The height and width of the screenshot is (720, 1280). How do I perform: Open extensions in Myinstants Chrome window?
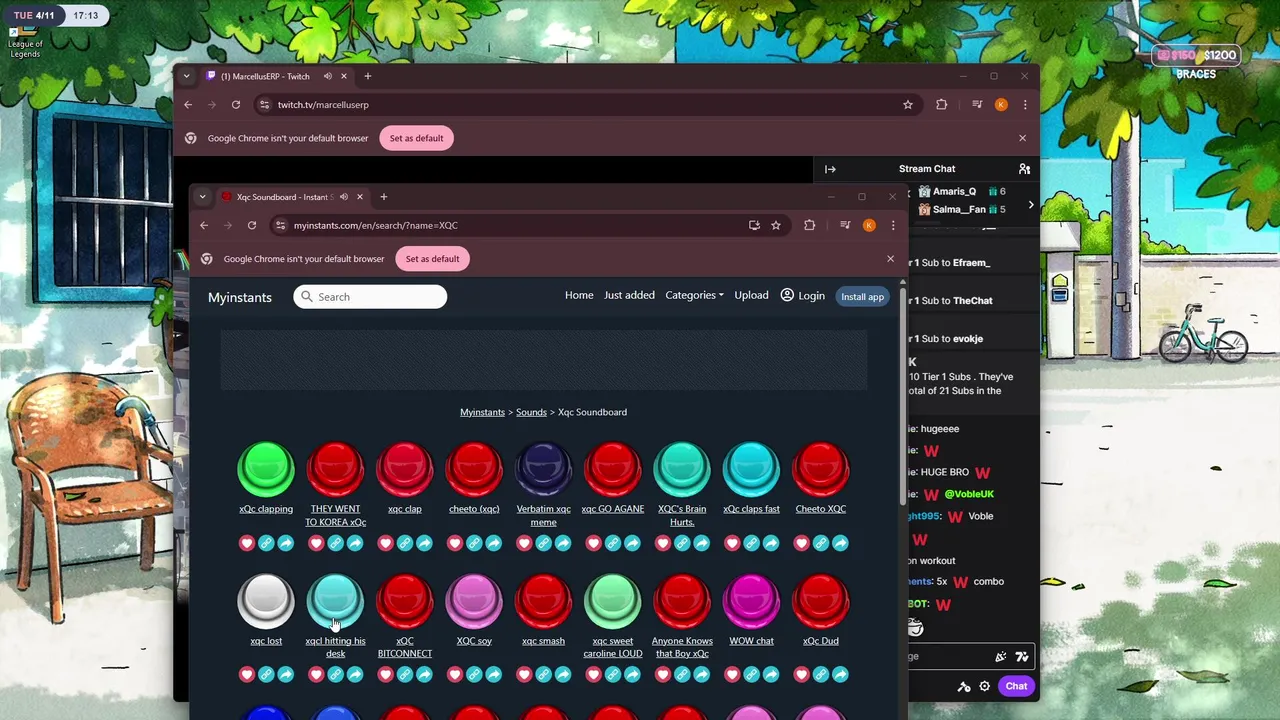coord(810,225)
